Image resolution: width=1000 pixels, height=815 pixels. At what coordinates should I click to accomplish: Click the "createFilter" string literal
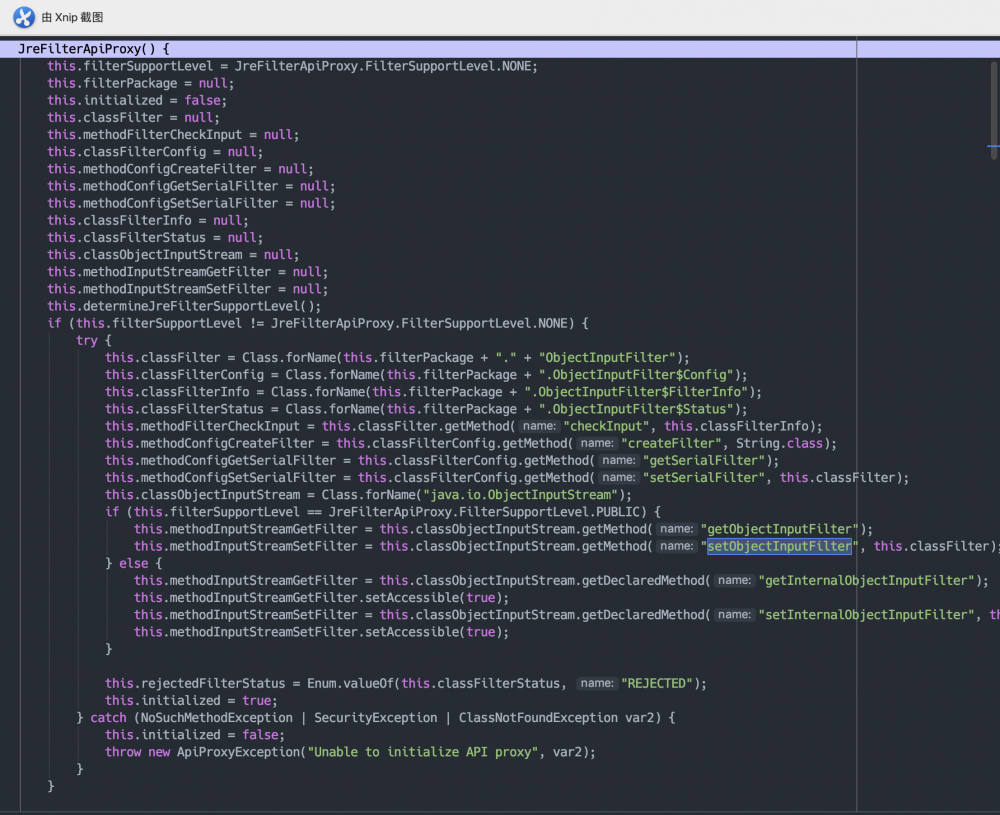pos(671,444)
